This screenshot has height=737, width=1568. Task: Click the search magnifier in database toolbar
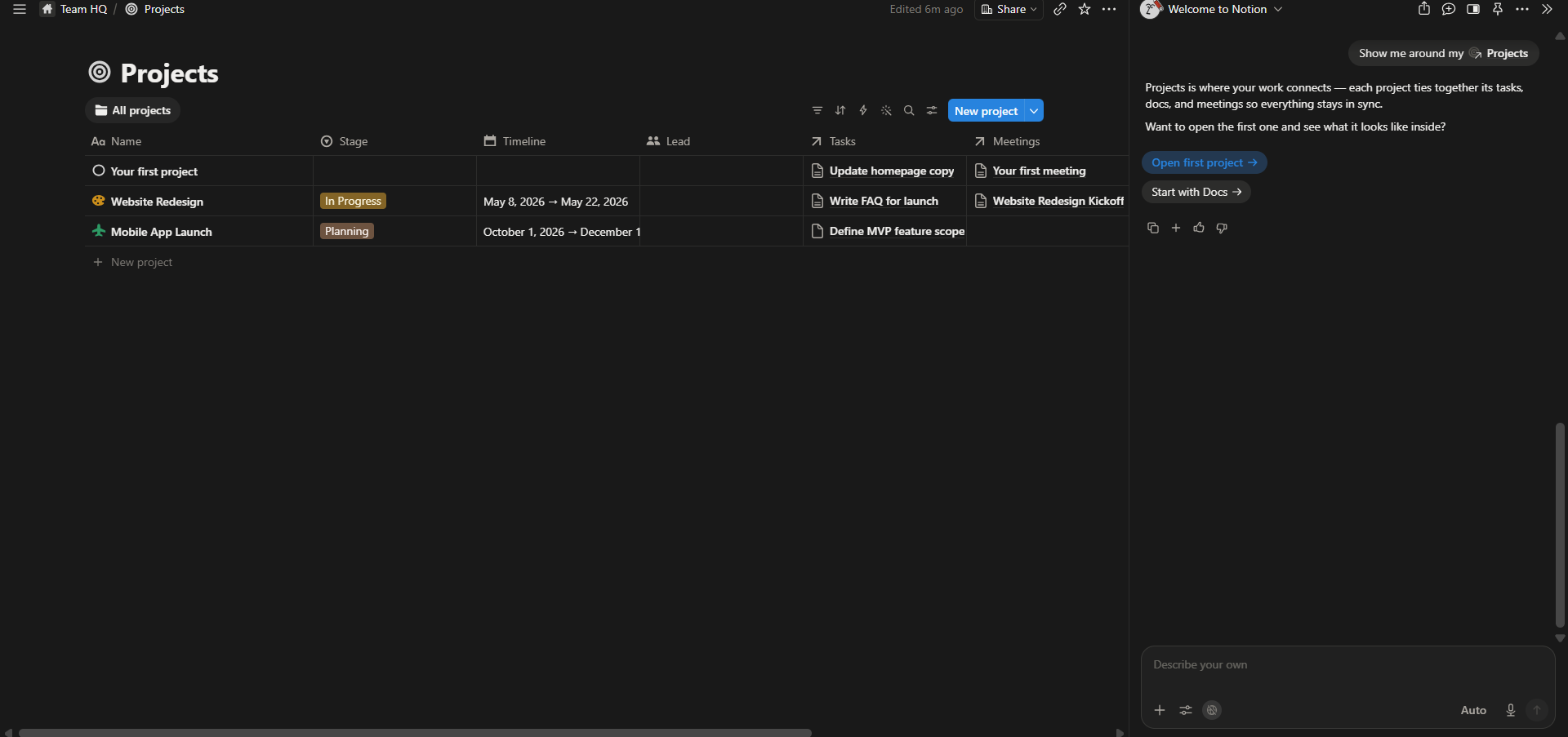(909, 110)
